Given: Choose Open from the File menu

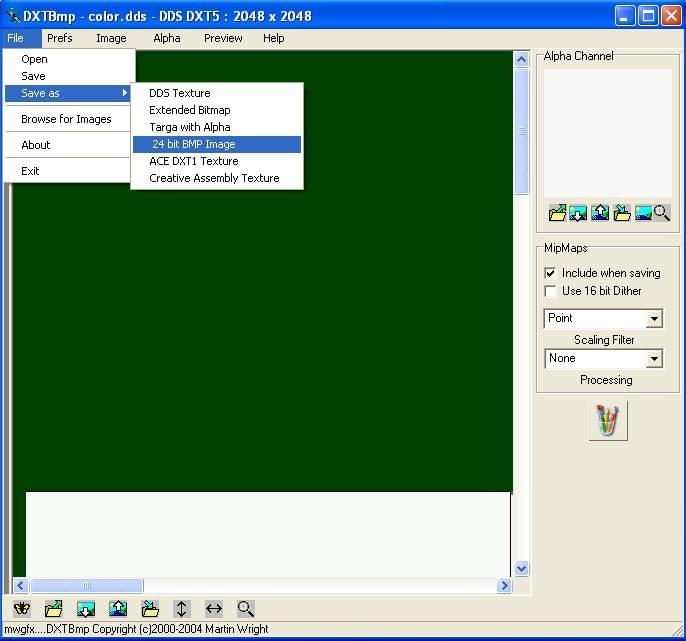Looking at the screenshot, I should [x=68, y=59].
